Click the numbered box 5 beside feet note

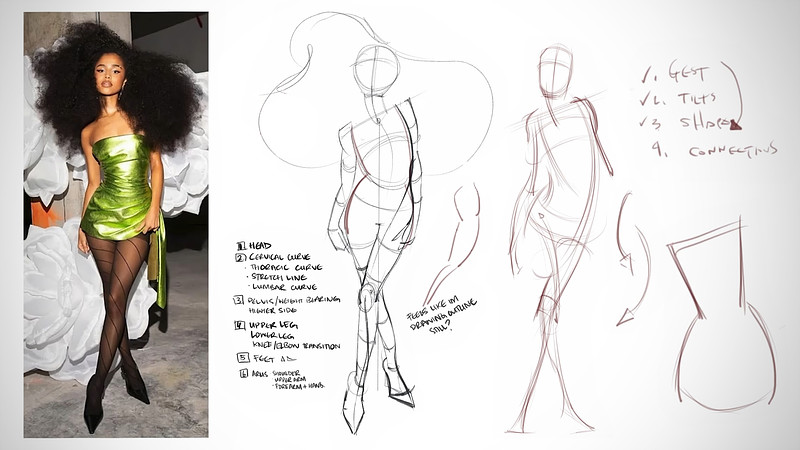243,358
